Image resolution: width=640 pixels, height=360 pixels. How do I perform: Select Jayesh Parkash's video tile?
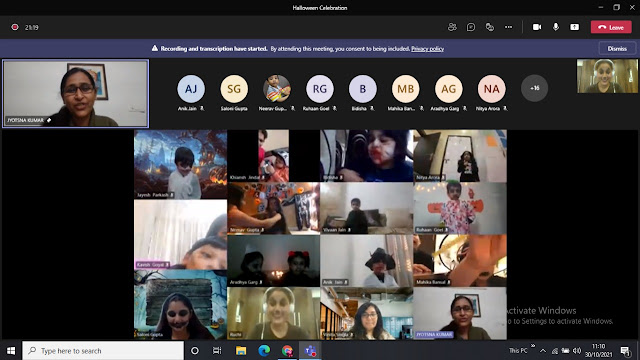pyautogui.click(x=180, y=164)
